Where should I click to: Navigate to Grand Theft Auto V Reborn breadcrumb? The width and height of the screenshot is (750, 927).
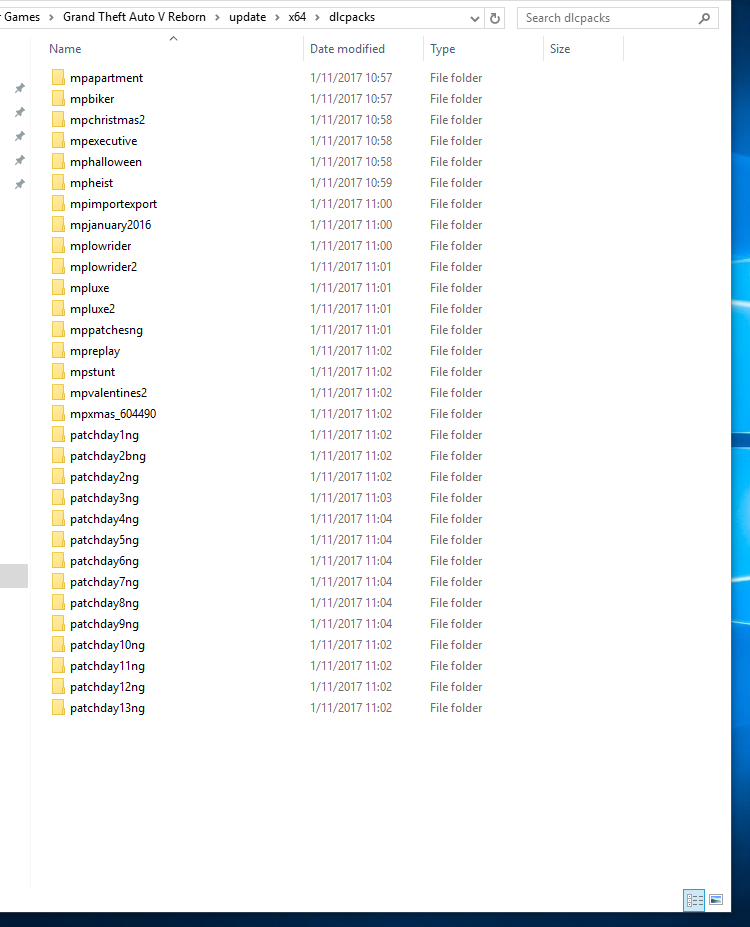pyautogui.click(x=134, y=17)
